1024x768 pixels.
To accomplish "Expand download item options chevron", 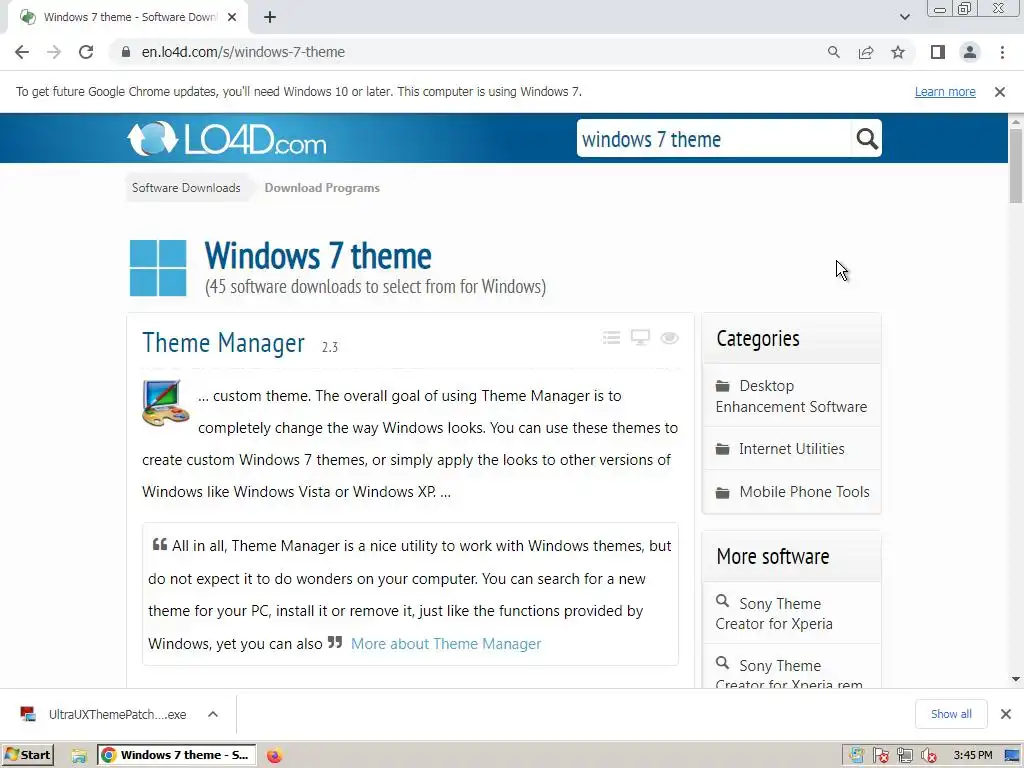I will pos(213,714).
